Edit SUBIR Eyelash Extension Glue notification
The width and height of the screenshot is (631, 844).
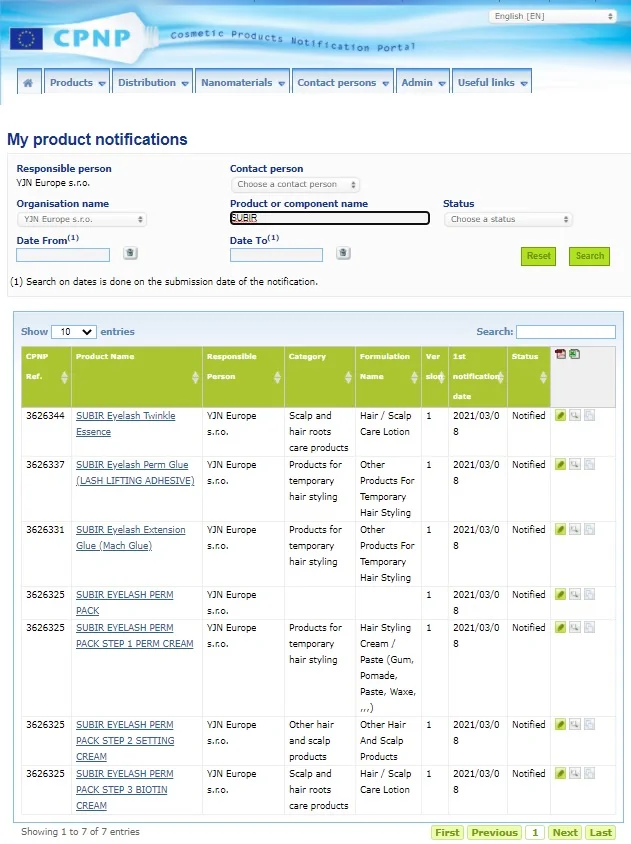560,530
